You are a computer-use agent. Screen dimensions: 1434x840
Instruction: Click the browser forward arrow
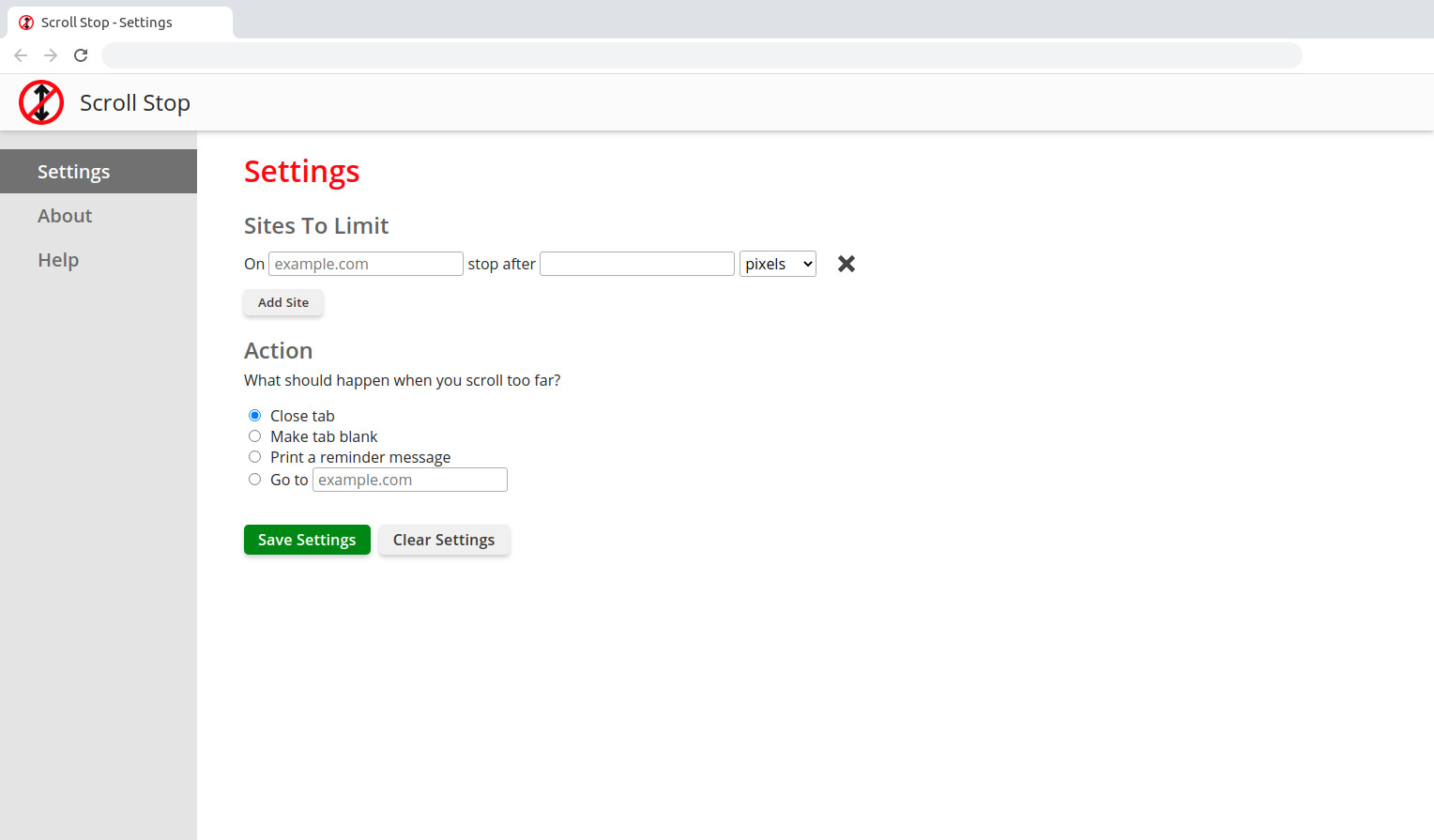click(51, 55)
